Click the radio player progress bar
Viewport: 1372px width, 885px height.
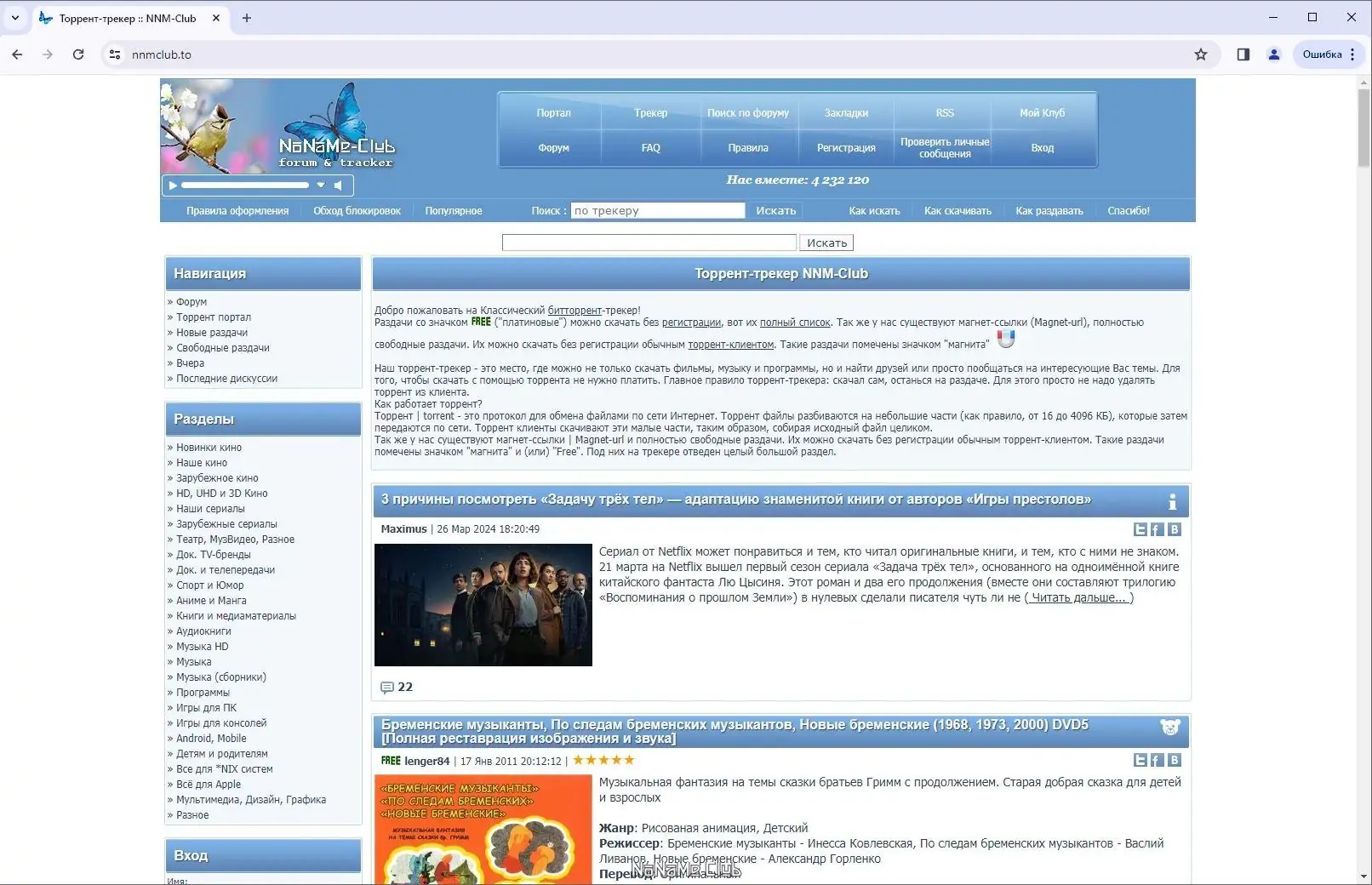pos(245,185)
